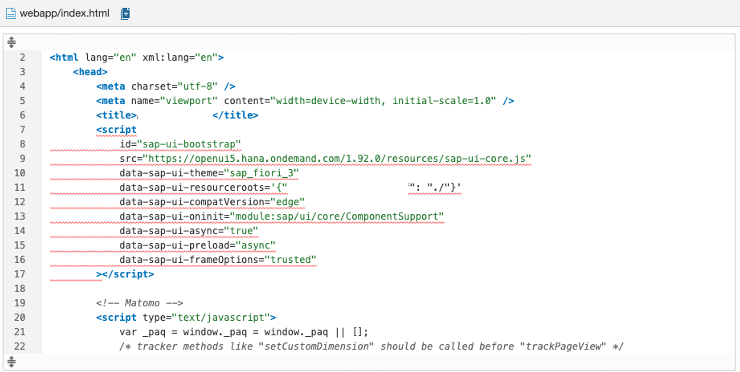Click the opening <head> tag
740x372 pixels.
tap(90, 72)
